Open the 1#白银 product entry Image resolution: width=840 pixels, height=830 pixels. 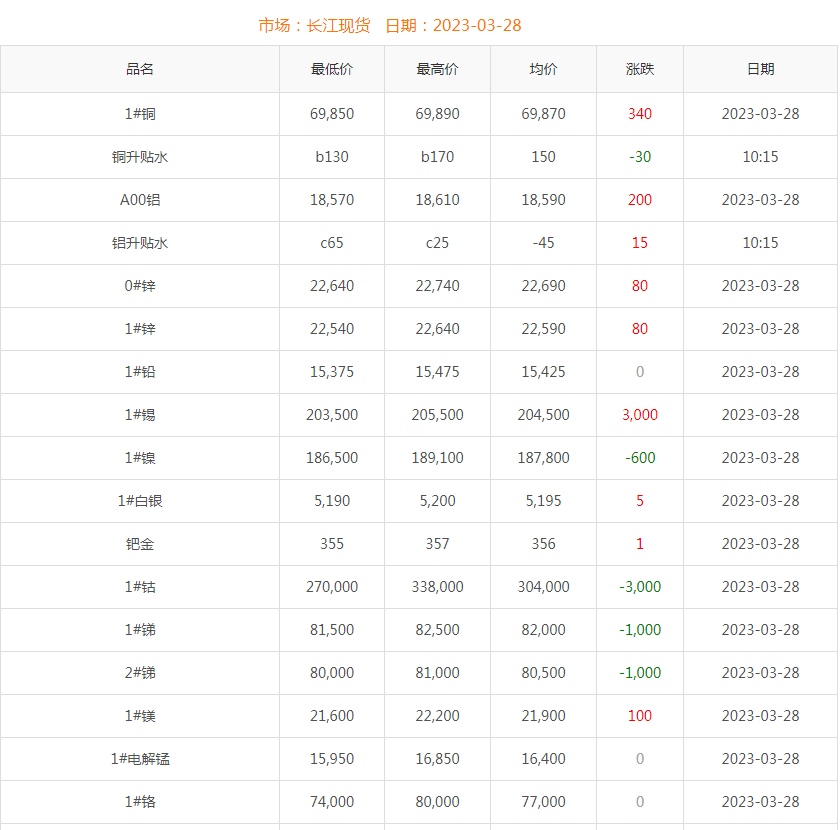pos(140,501)
